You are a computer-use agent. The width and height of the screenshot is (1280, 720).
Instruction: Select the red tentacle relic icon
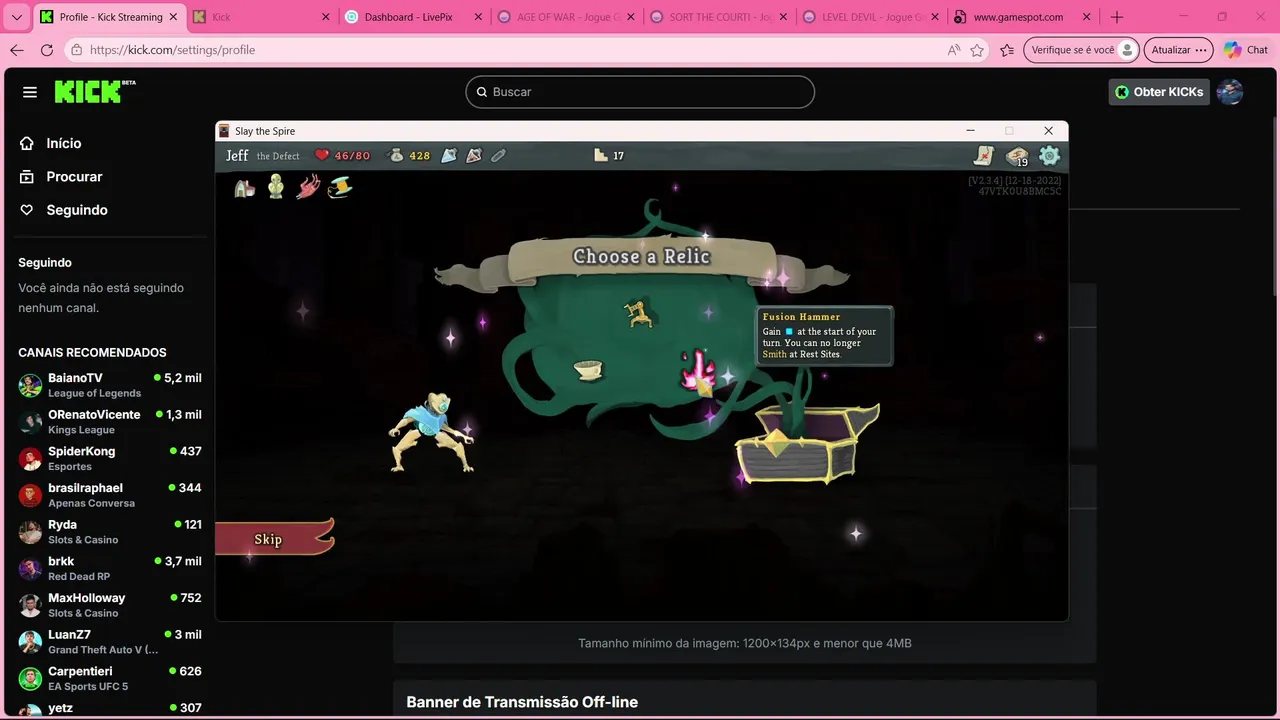[308, 186]
